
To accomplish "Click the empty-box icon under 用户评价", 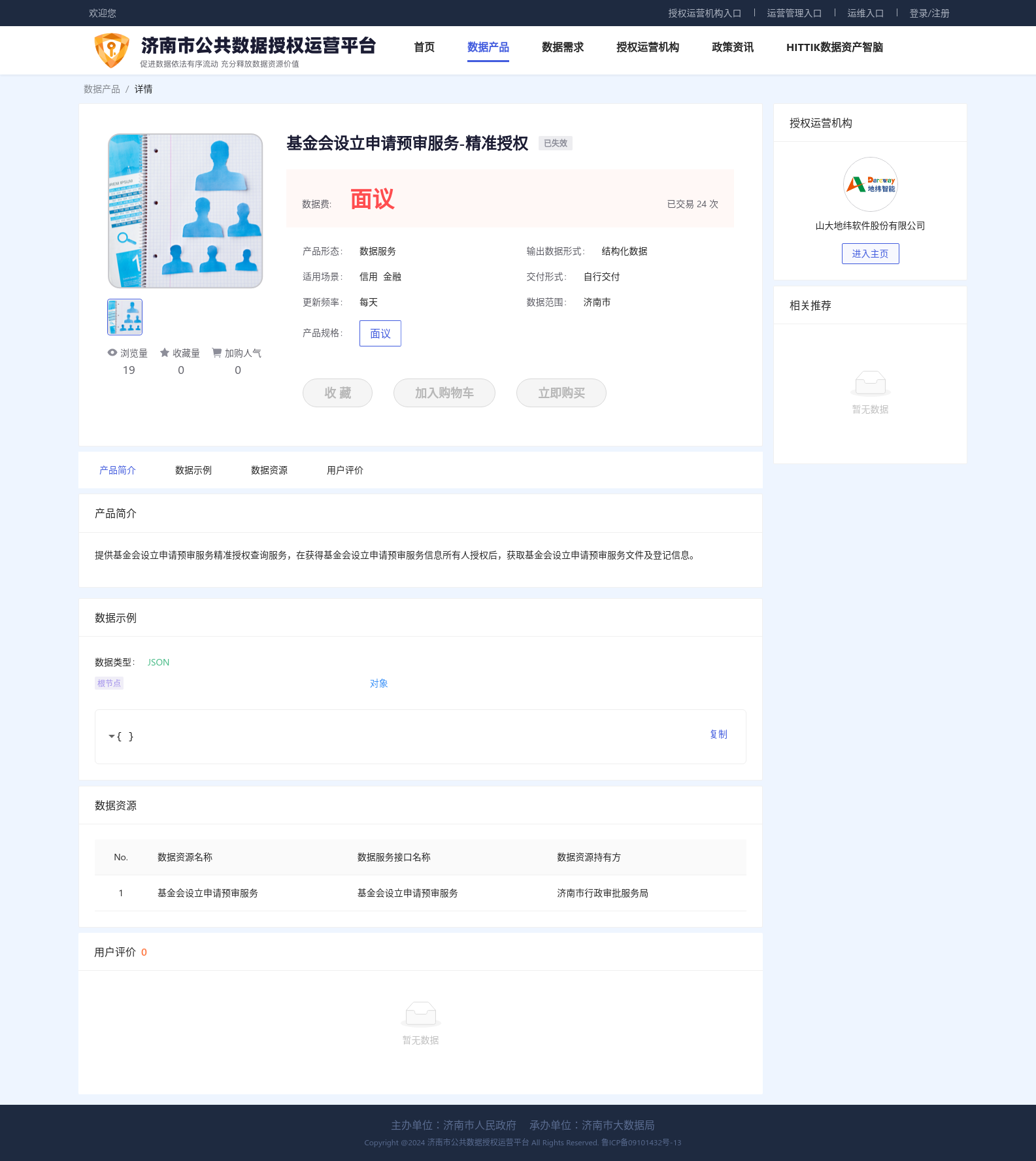I will (x=420, y=1013).
